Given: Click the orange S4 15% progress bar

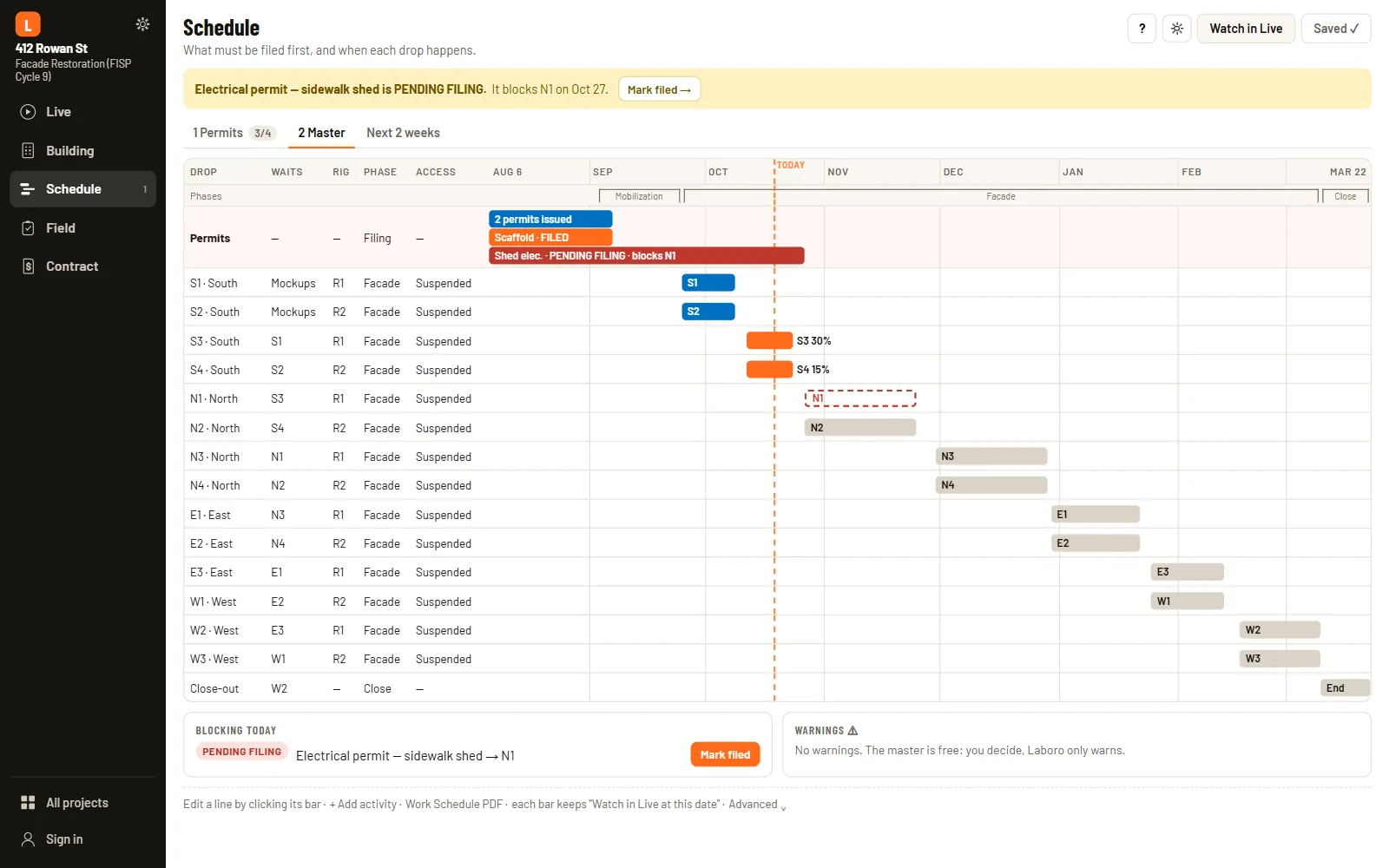Looking at the screenshot, I should (x=769, y=370).
